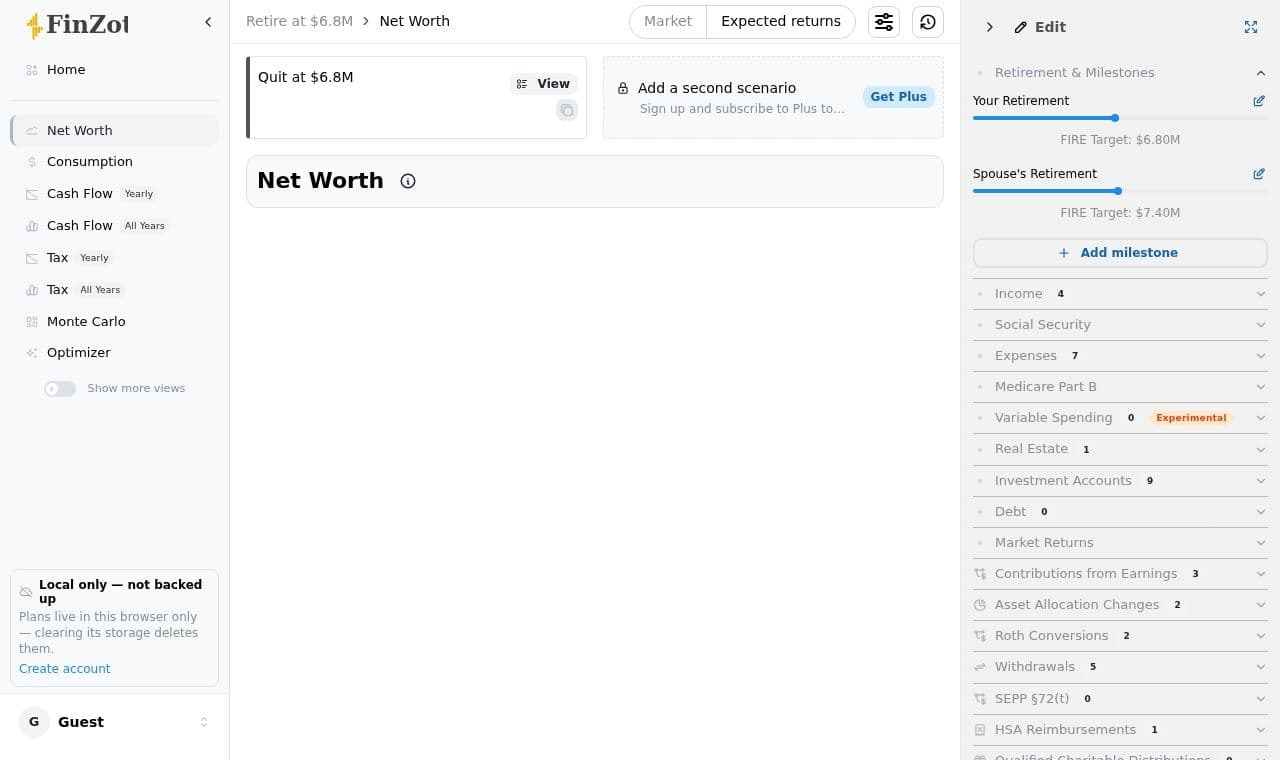The height and width of the screenshot is (760, 1280).
Task: Expand the Investment Accounts section
Action: coord(1120,481)
